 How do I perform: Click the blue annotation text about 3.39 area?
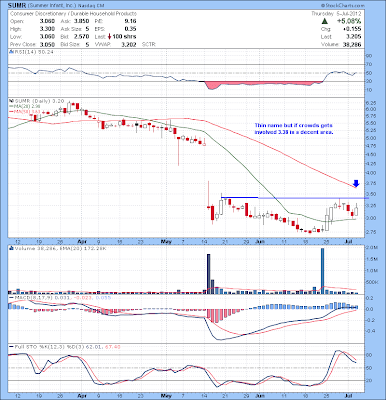[294, 129]
